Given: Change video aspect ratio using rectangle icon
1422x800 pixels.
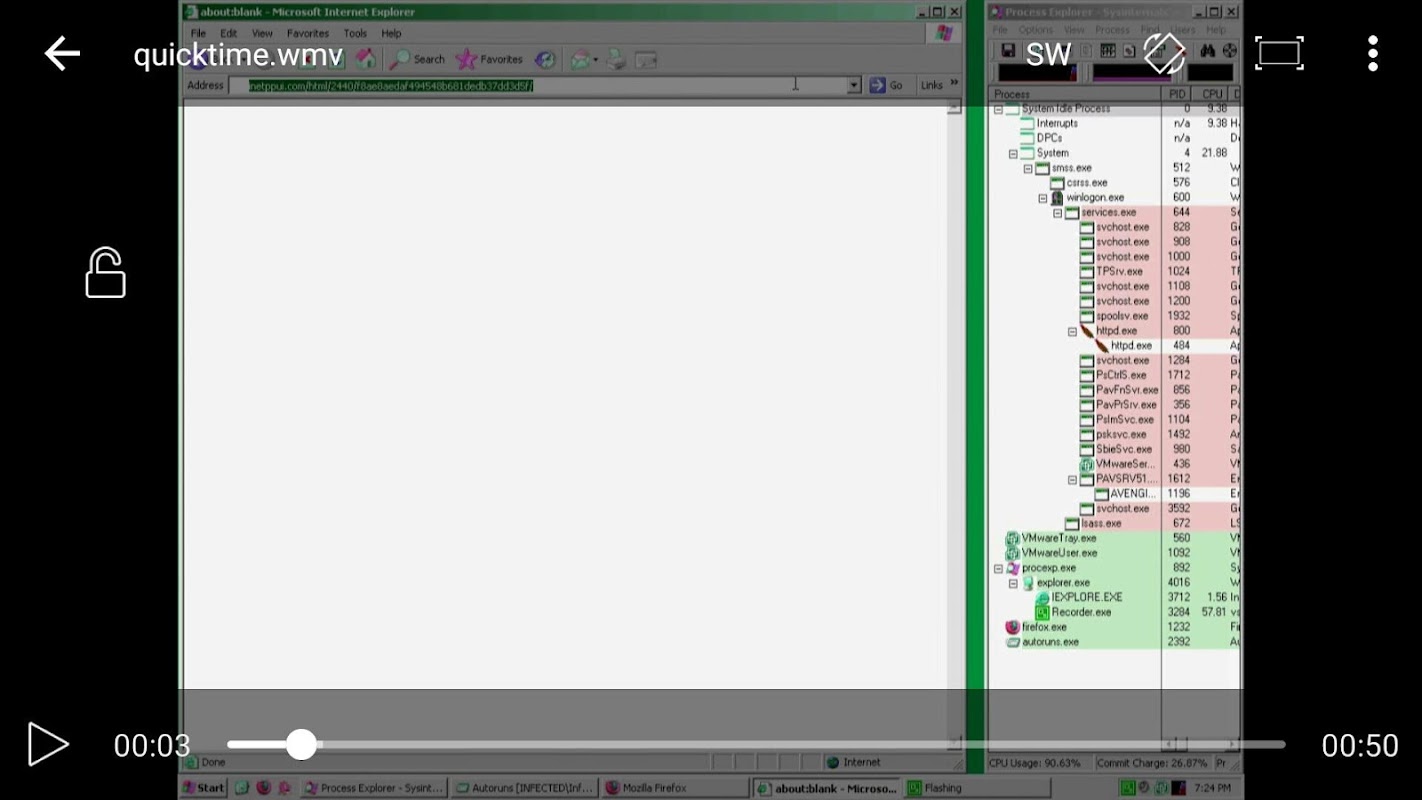Looking at the screenshot, I should (1279, 54).
